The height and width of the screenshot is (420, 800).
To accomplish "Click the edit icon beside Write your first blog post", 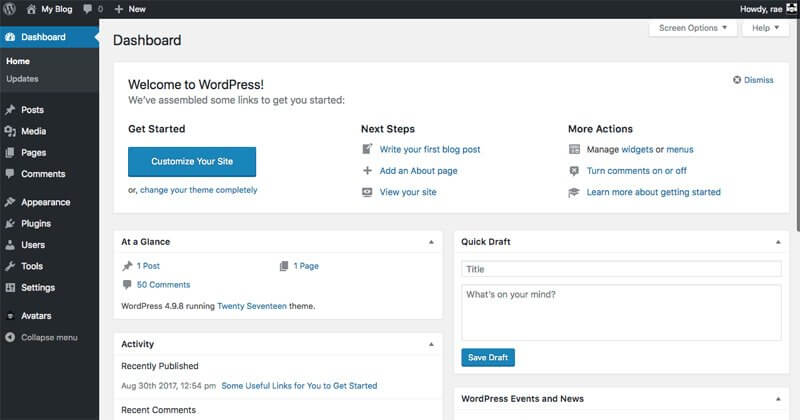I will [367, 149].
